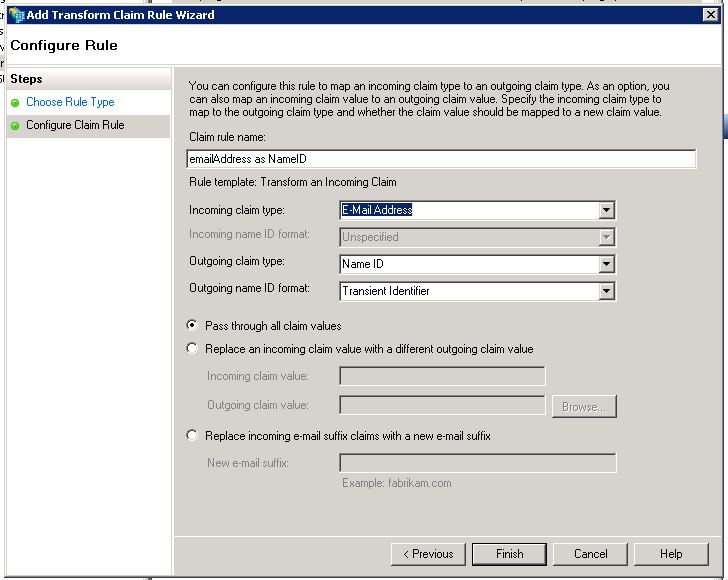
Task: Select Replace an incoming claim value option
Action: coord(192,348)
